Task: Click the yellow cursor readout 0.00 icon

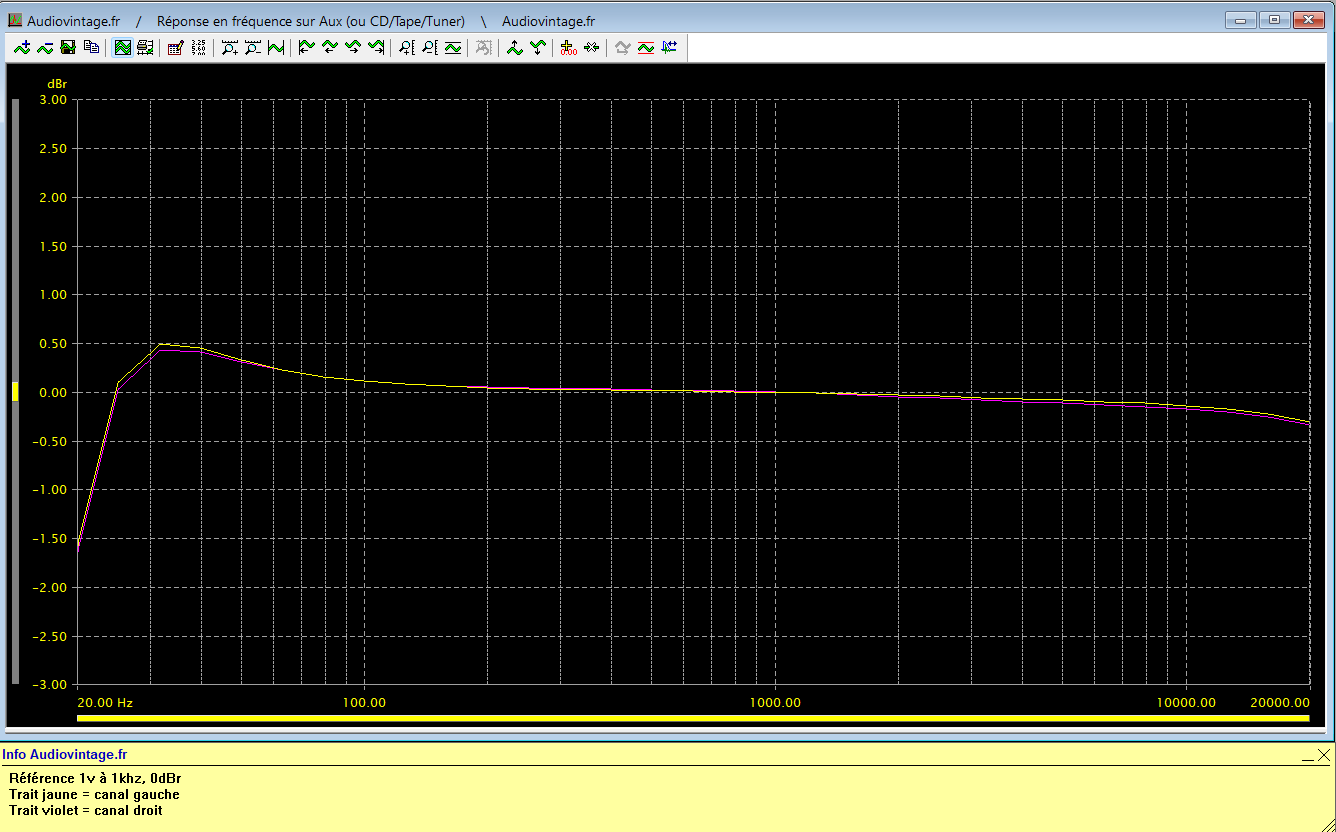Action: click(568, 47)
